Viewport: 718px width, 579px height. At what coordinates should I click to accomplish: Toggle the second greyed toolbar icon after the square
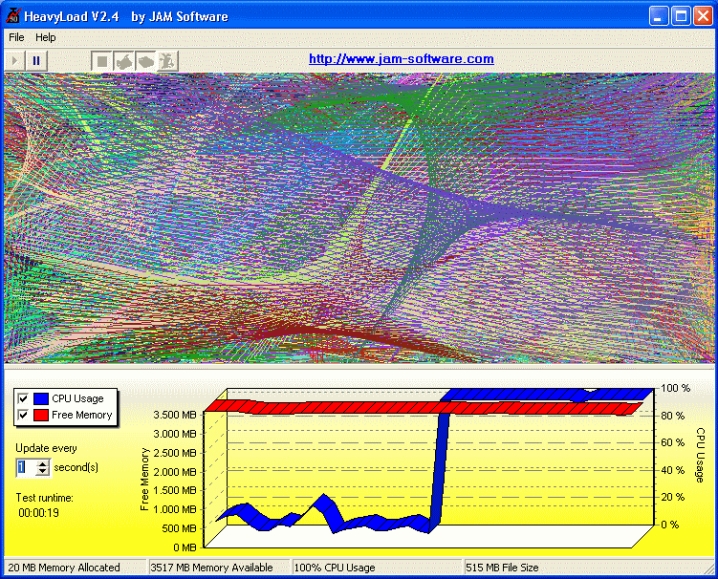point(124,61)
